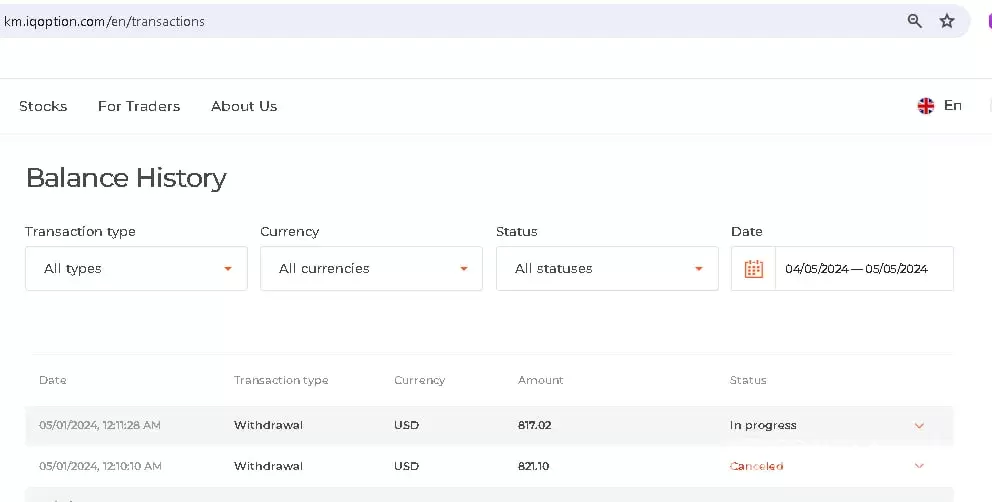Open the calendar icon in Date filter
The height and width of the screenshot is (502, 992).
point(754,269)
